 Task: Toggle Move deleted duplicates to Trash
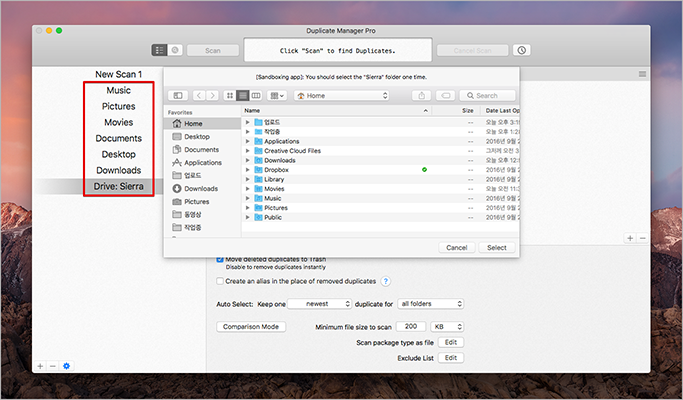(x=220, y=259)
